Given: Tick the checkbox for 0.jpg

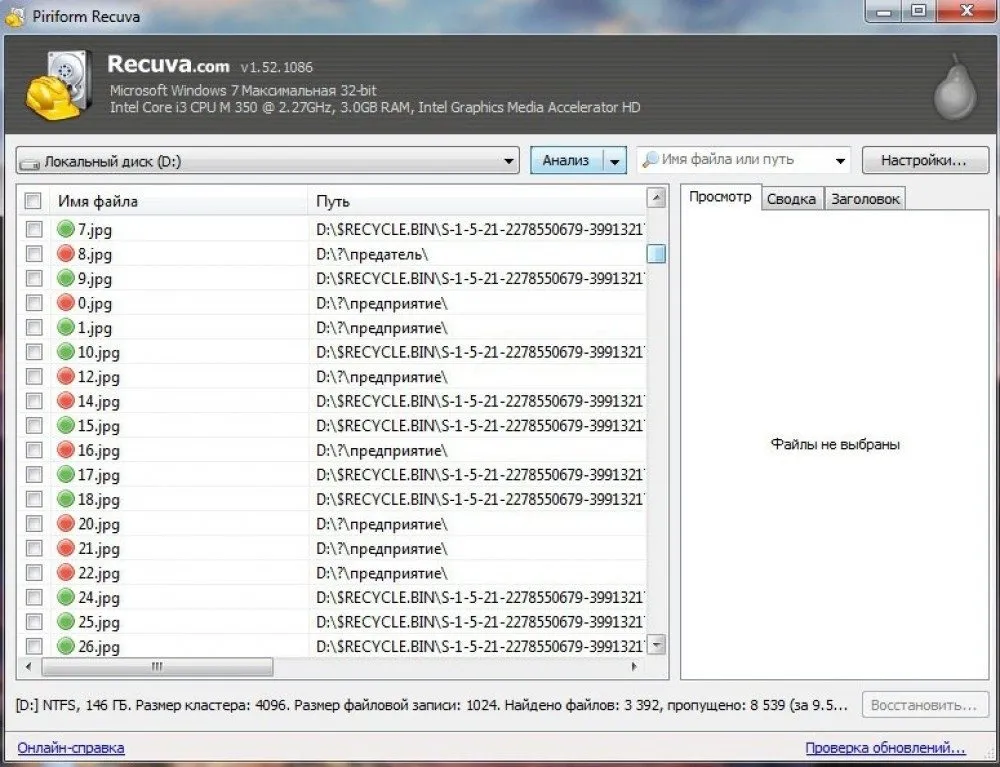Looking at the screenshot, I should coord(34,303).
